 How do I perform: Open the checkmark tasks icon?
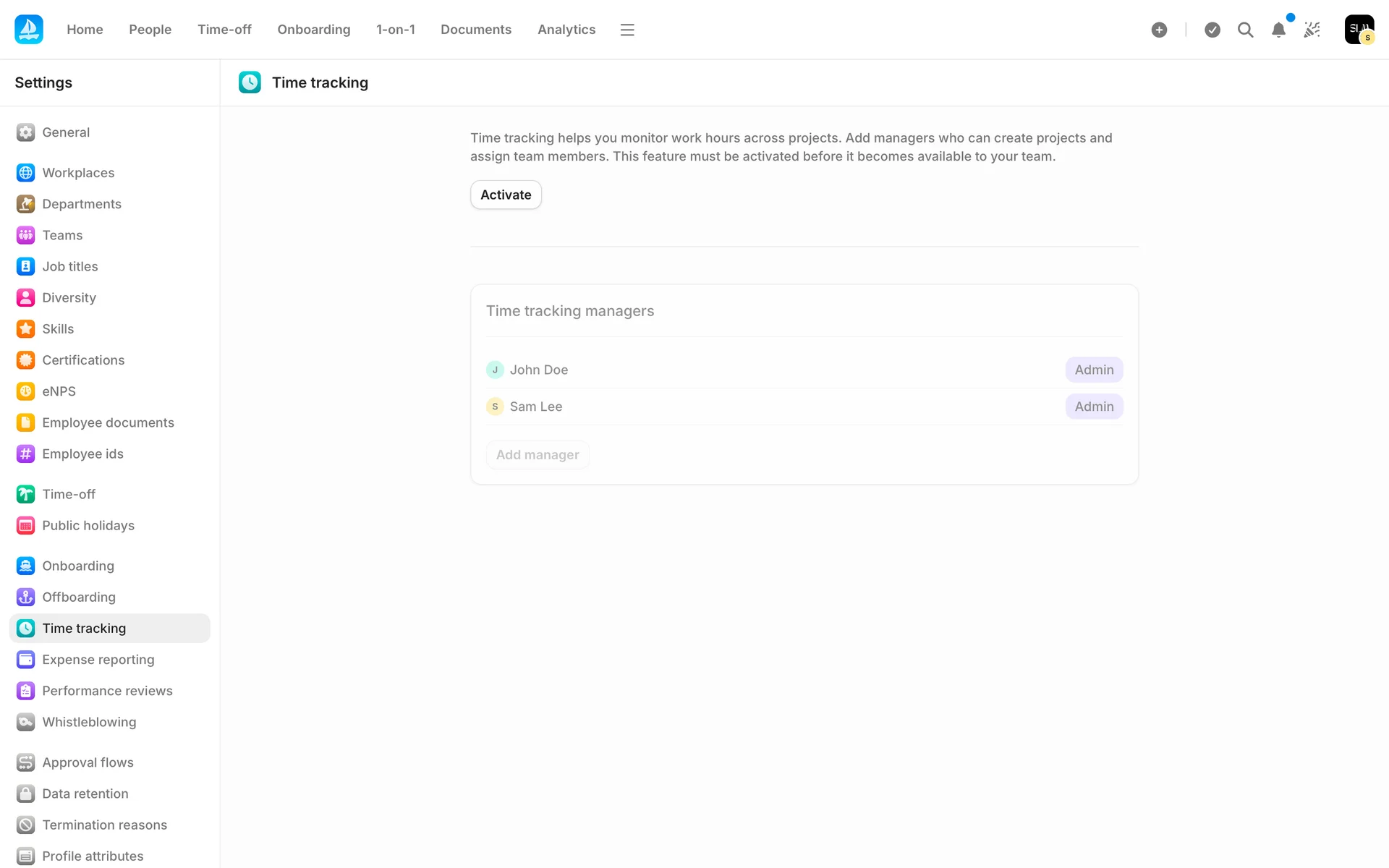coord(1212,30)
